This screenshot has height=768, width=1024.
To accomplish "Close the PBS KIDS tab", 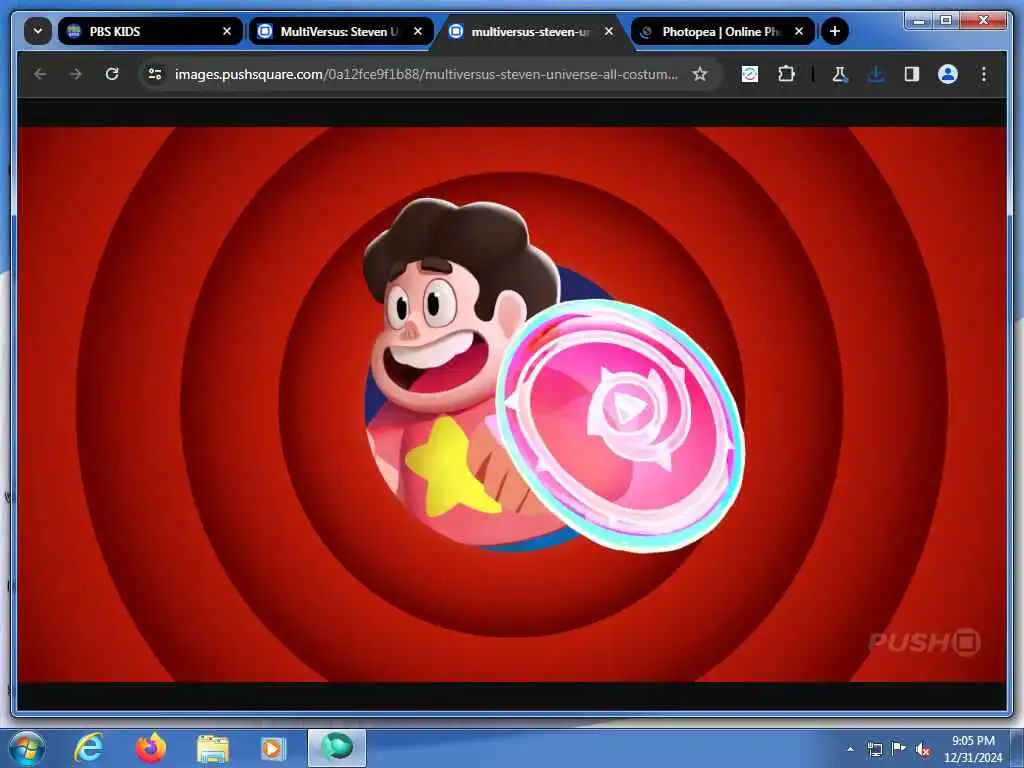I will click(x=227, y=31).
